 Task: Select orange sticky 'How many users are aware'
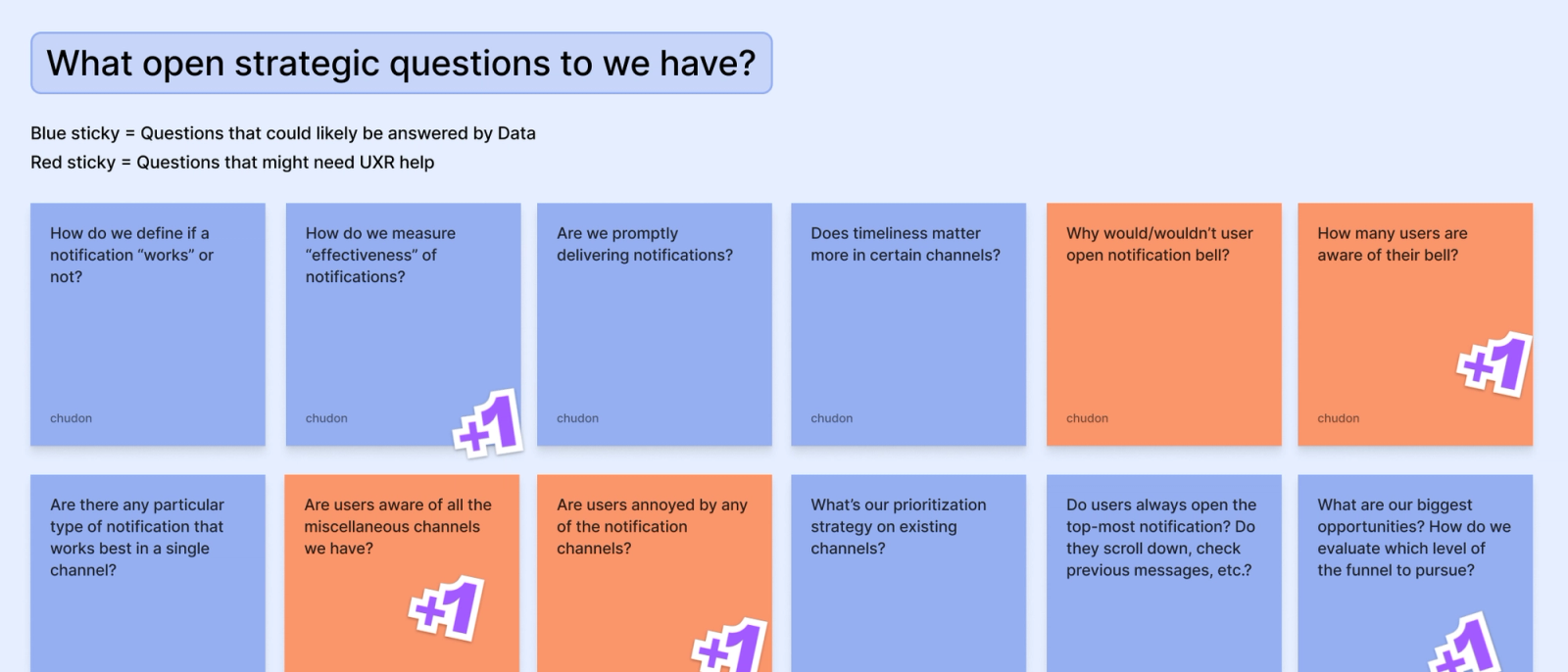pyautogui.click(x=1415, y=324)
